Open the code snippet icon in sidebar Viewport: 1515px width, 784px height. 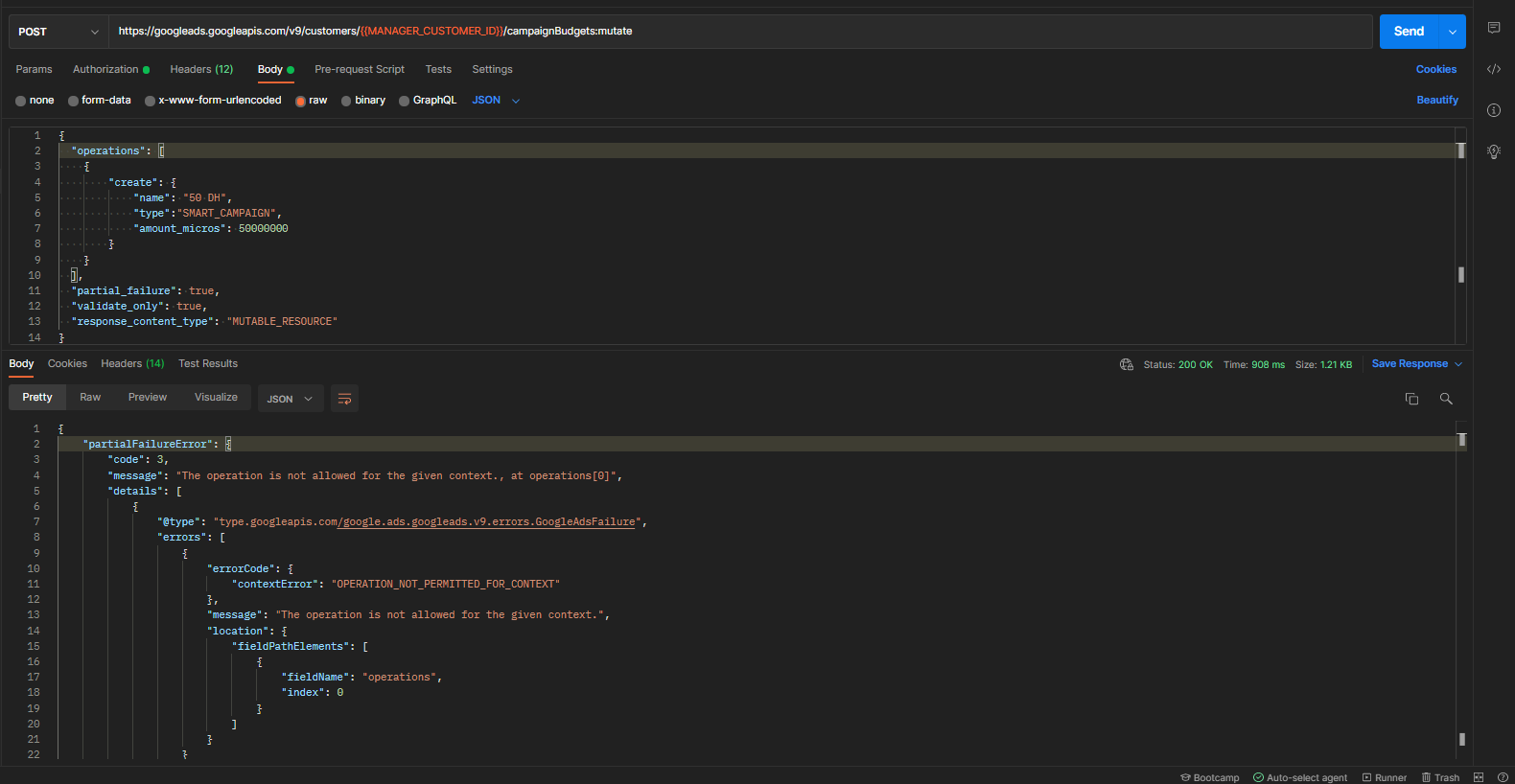(x=1494, y=69)
